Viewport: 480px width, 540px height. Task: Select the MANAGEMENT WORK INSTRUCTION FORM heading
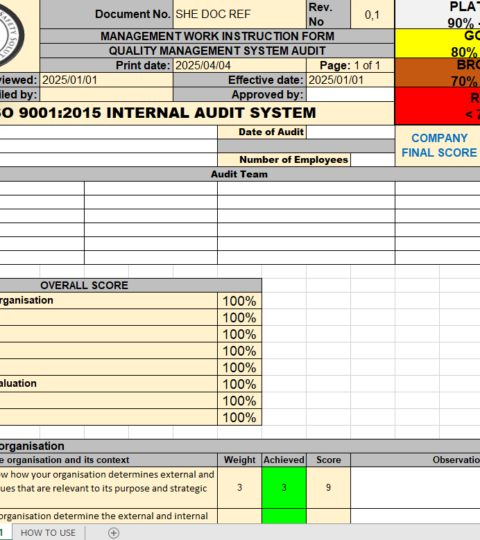pyautogui.click(x=217, y=36)
